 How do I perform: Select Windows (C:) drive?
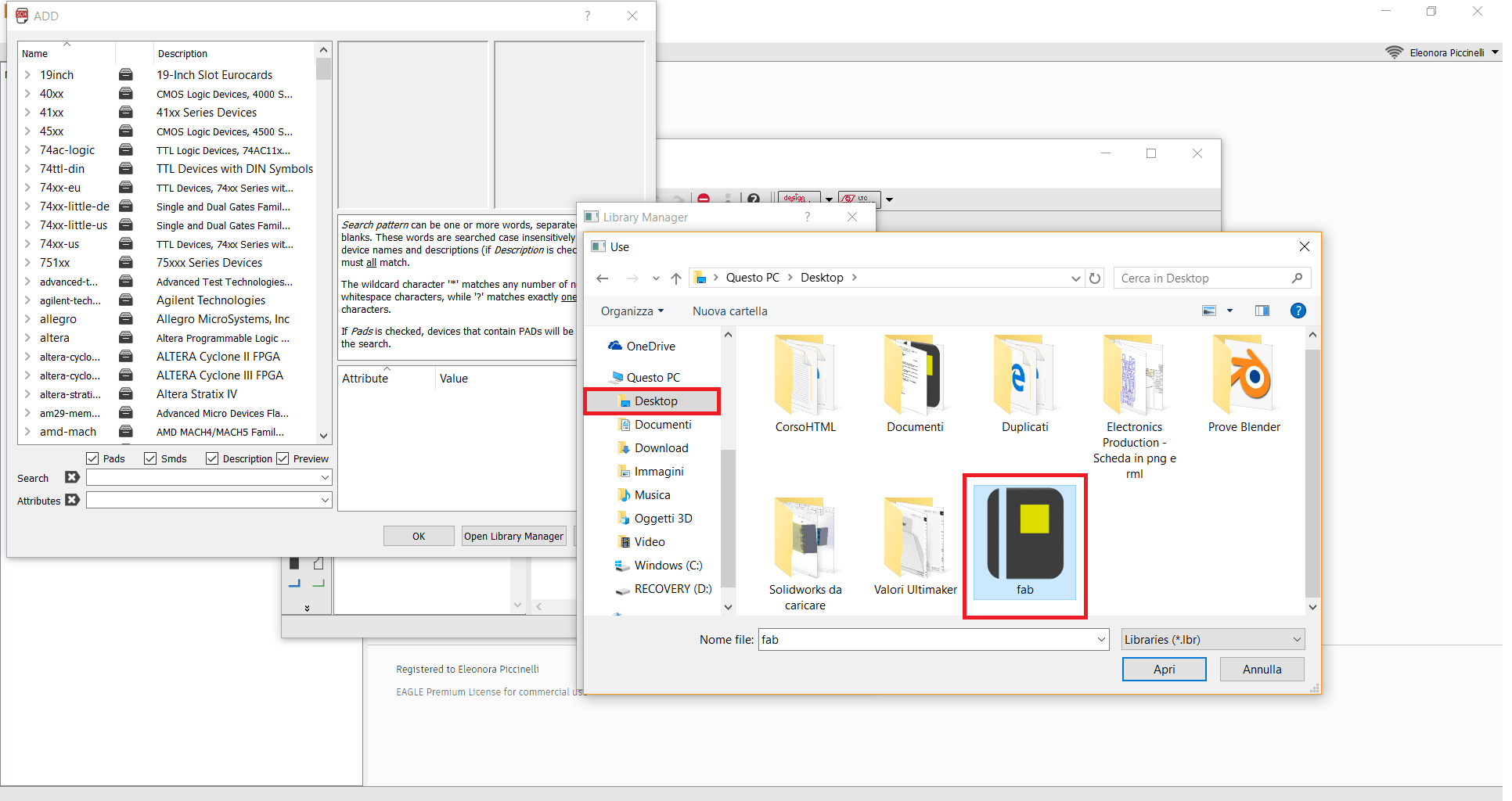pos(668,565)
